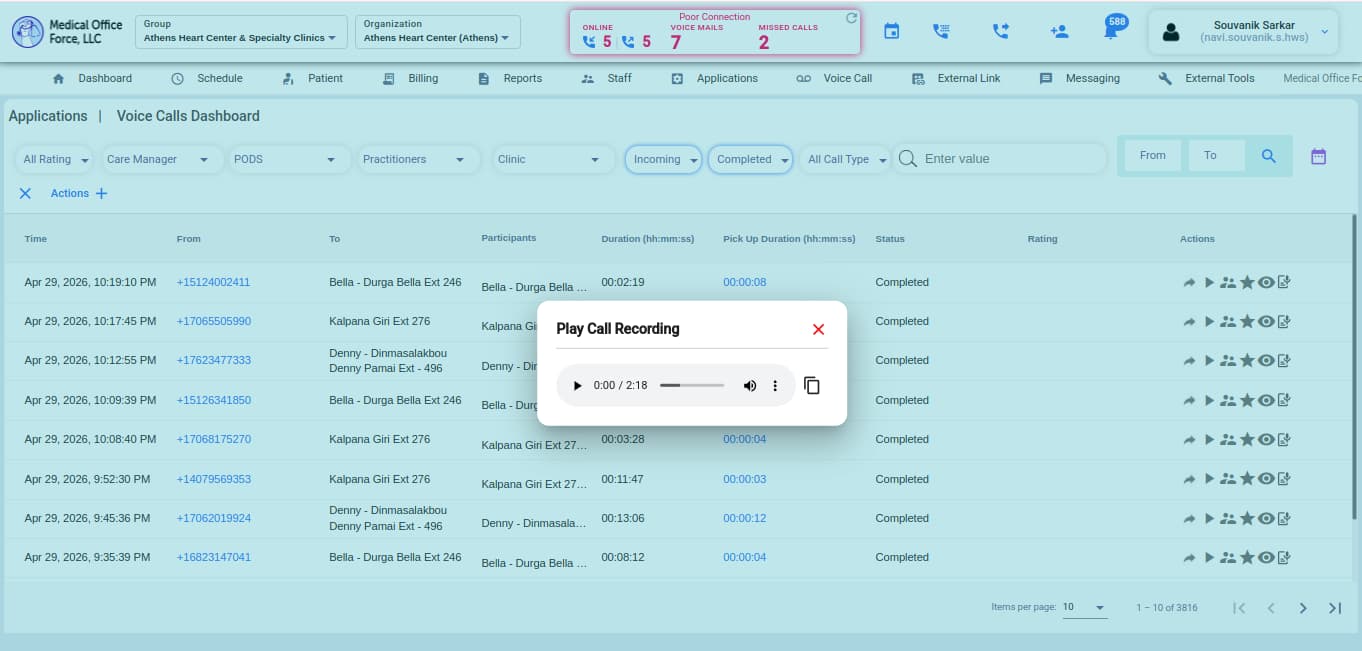Mute the recording audio

click(750, 386)
